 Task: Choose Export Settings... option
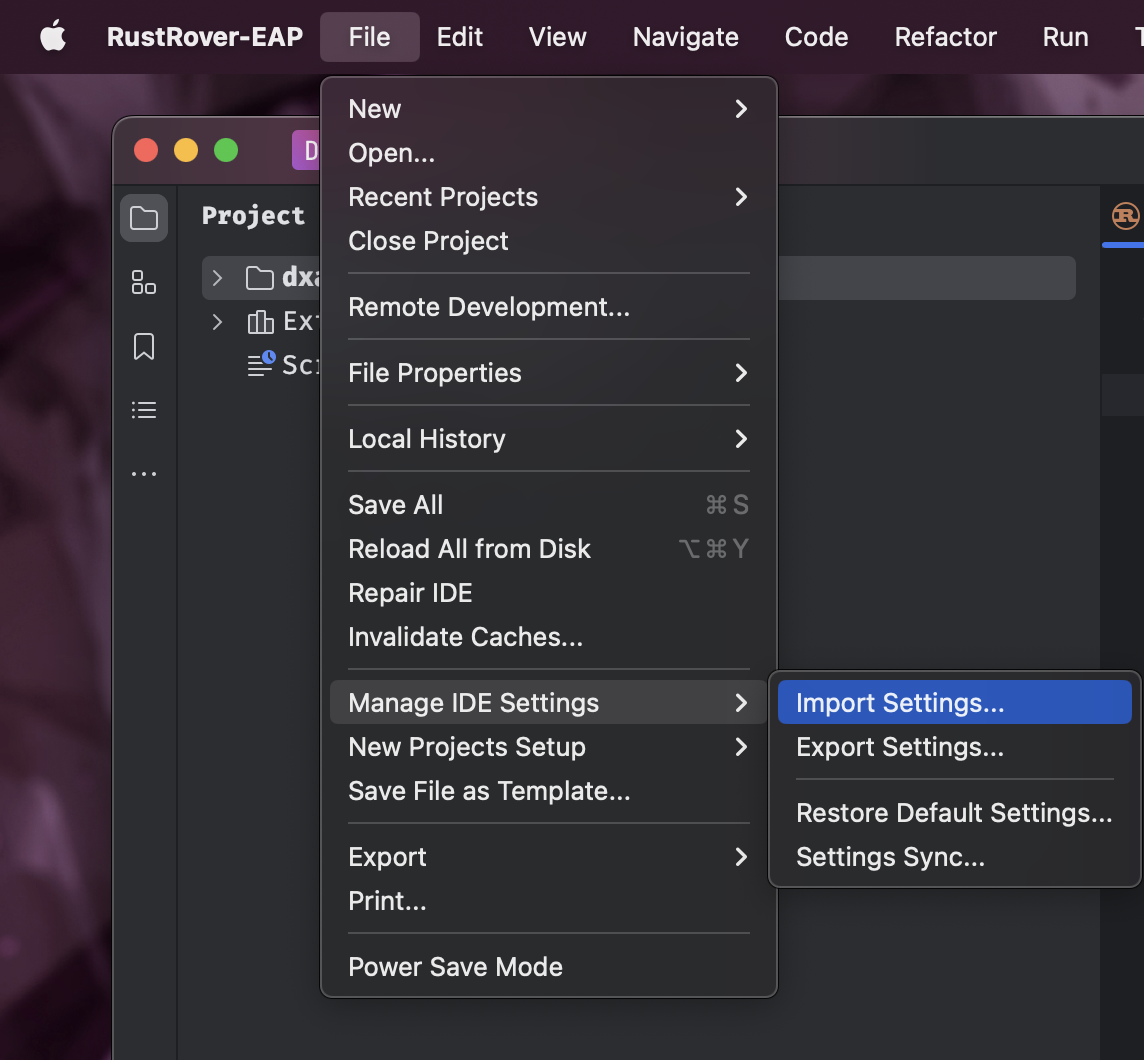pyautogui.click(x=900, y=747)
